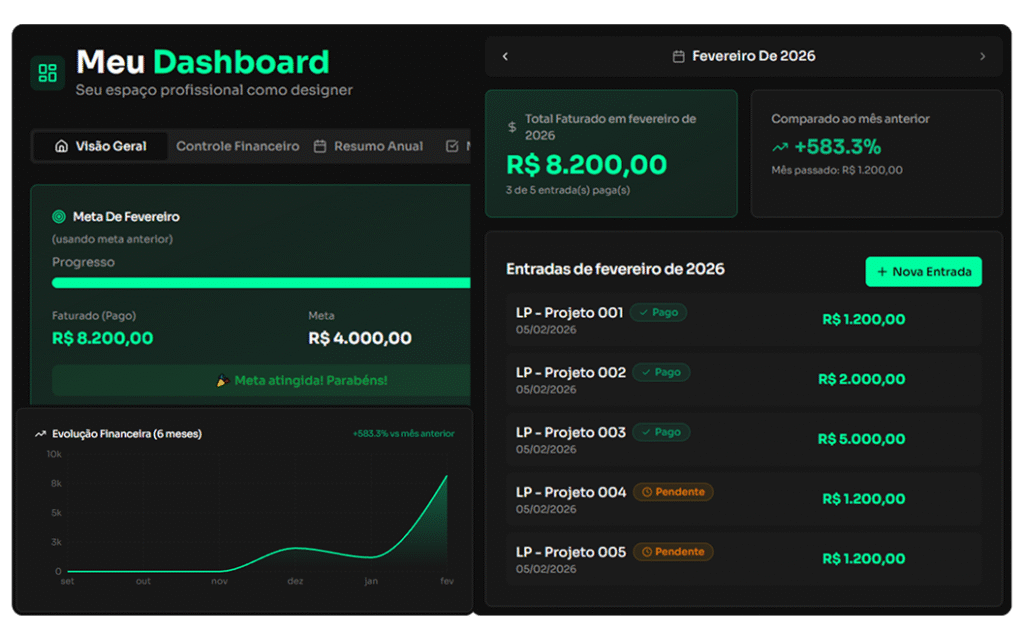Click the dollar sign icon in Total Faturado
The width and height of the screenshot is (1024, 633).
512,127
